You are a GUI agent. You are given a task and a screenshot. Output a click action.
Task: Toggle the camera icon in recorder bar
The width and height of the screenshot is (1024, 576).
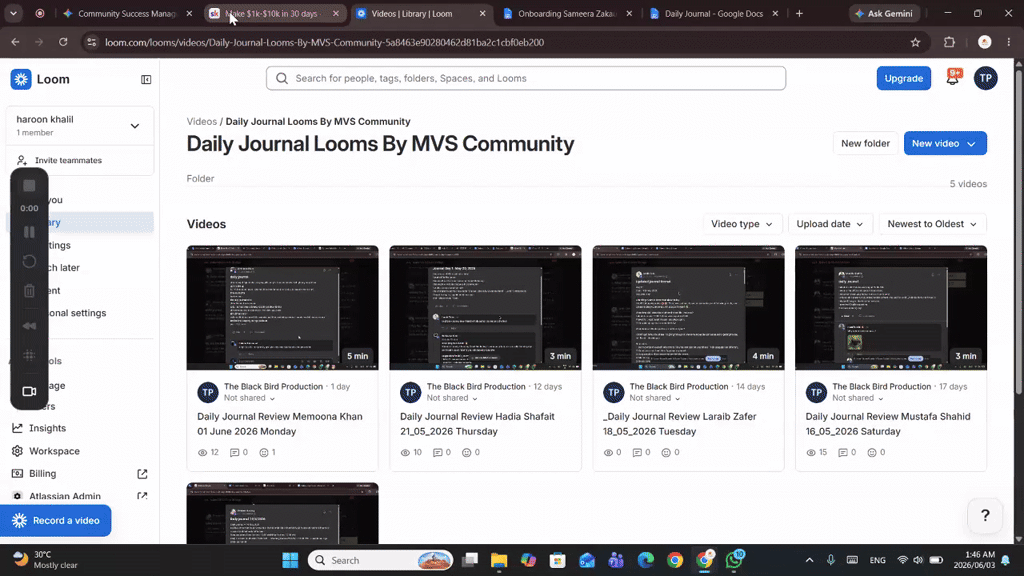click(29, 391)
